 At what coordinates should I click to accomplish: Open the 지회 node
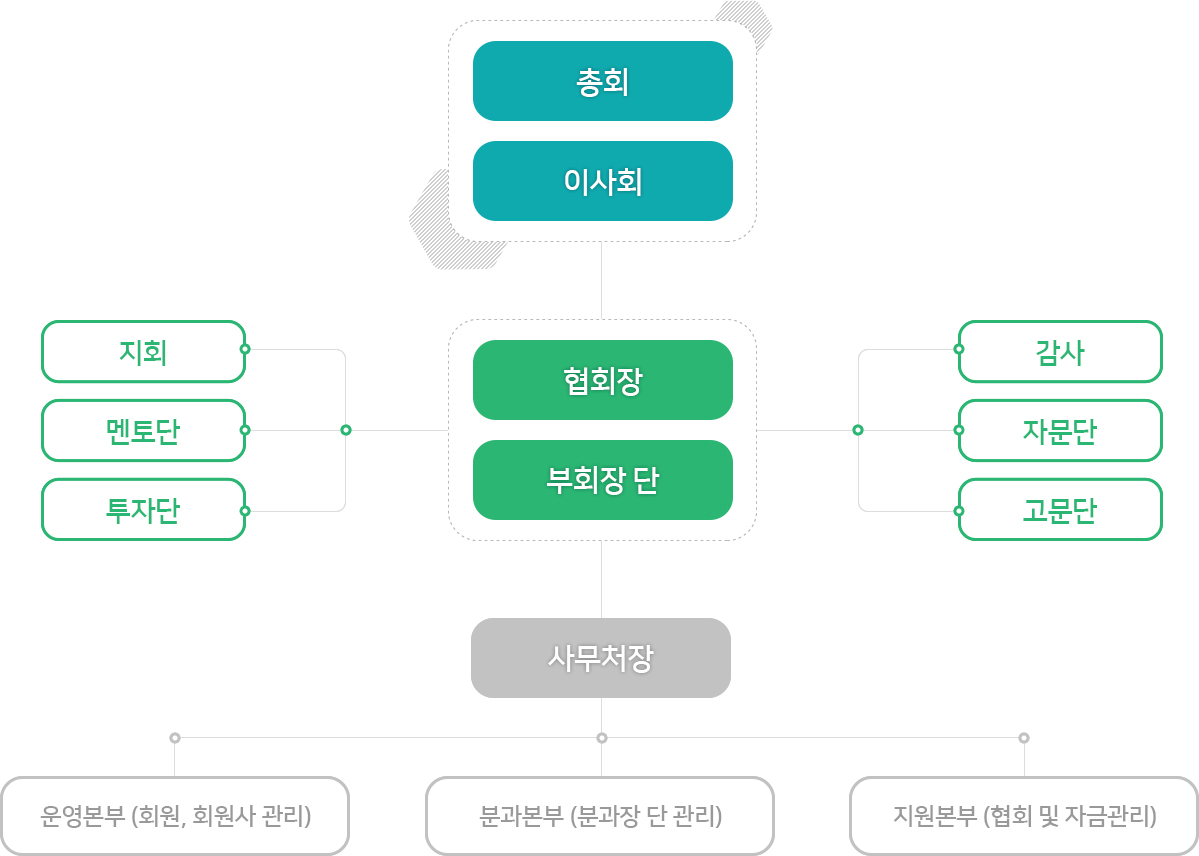144,352
